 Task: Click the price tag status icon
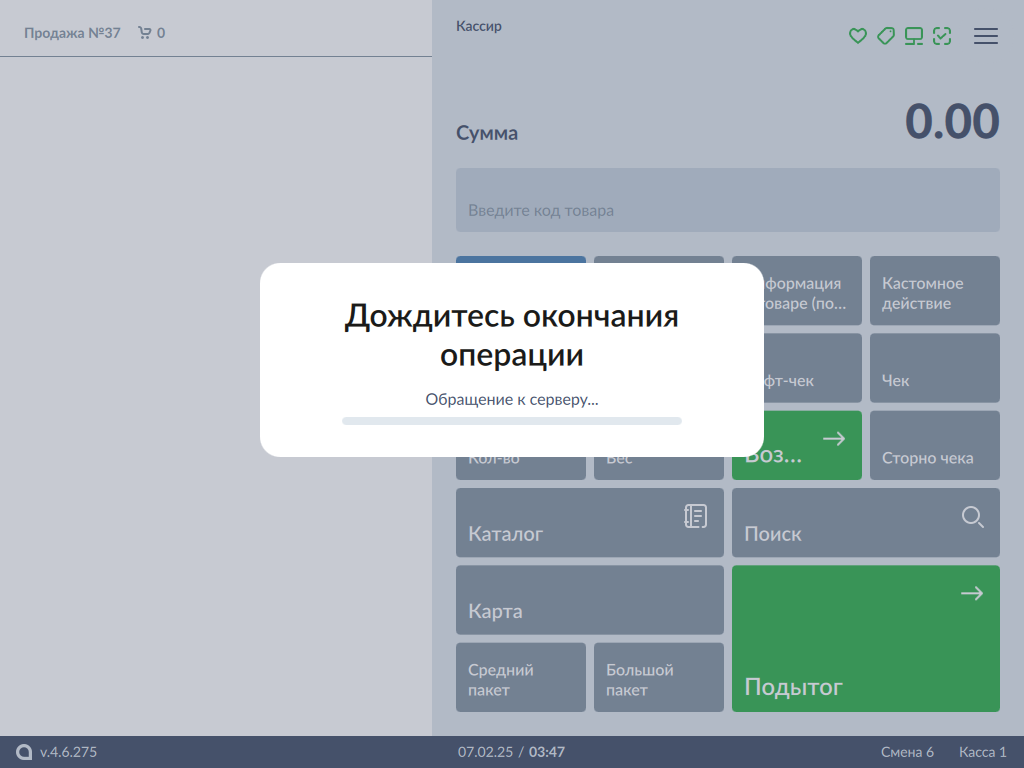(x=885, y=36)
